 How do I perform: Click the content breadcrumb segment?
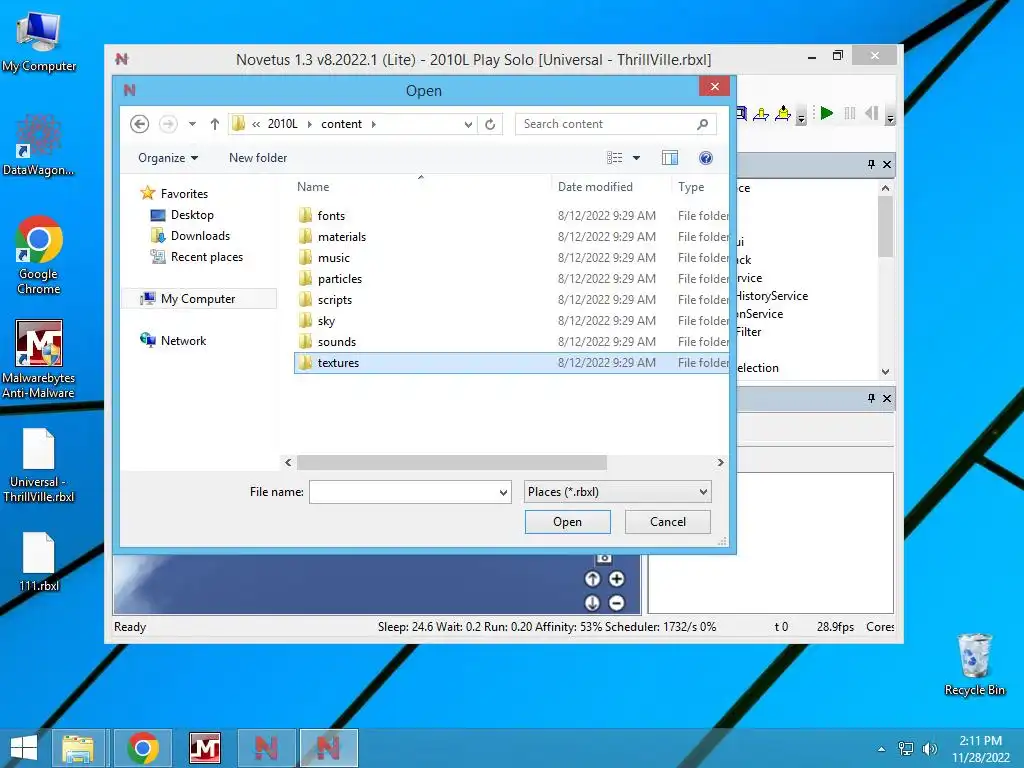(x=341, y=124)
